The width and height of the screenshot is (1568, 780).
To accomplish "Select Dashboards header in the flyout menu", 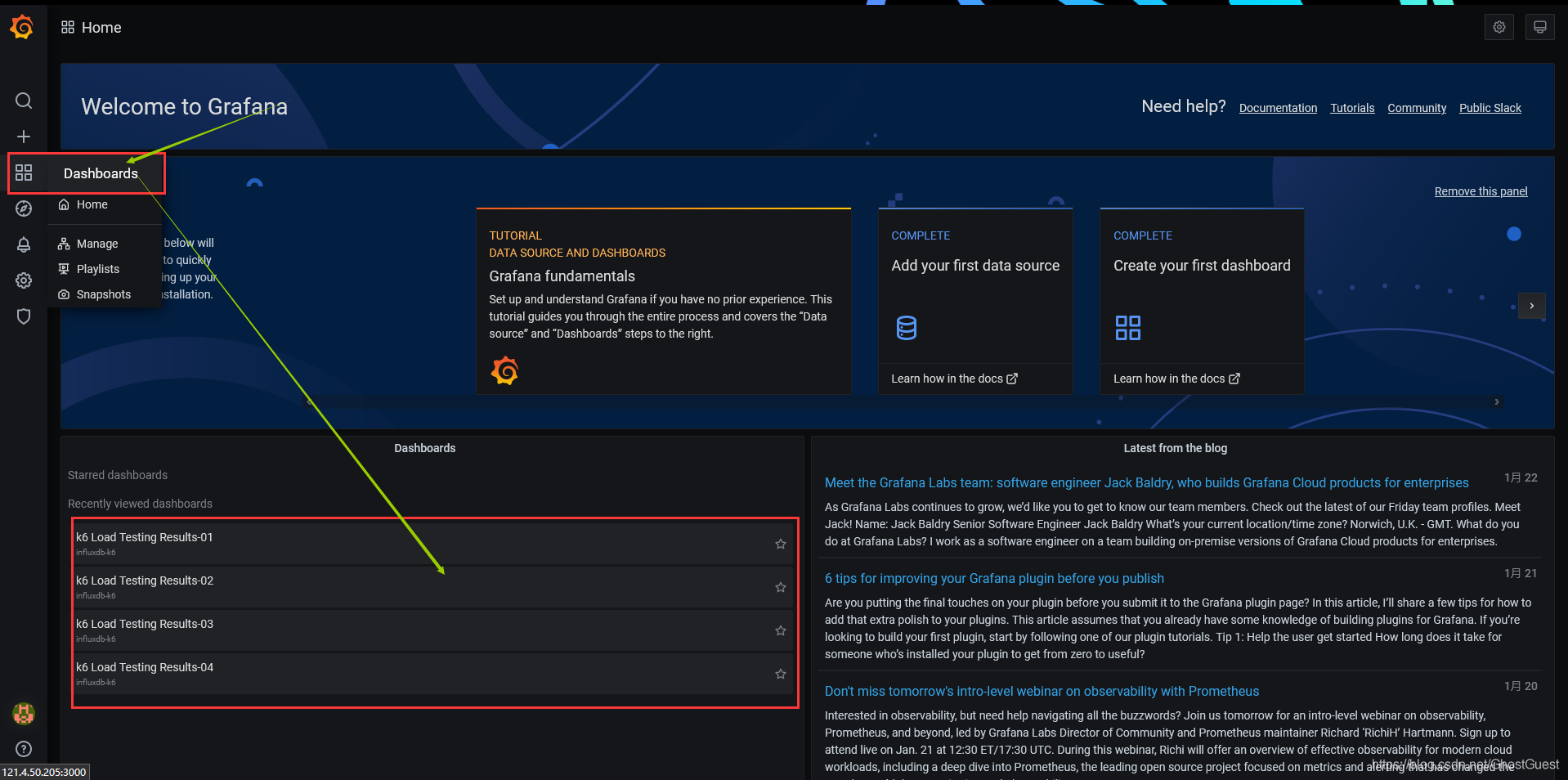I will tap(101, 173).
